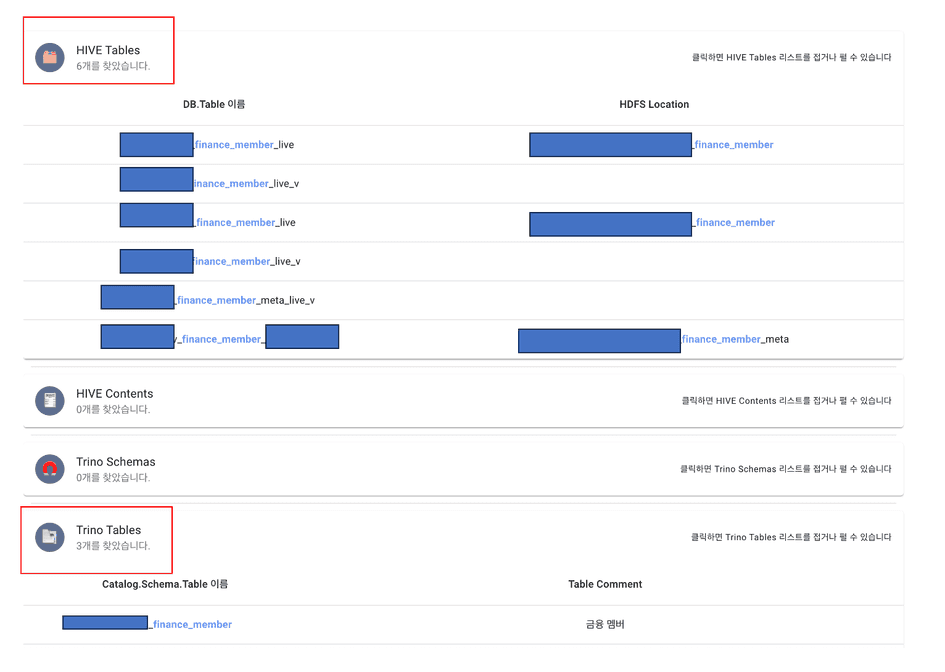Click the HIVE Tables section title

click(108, 50)
